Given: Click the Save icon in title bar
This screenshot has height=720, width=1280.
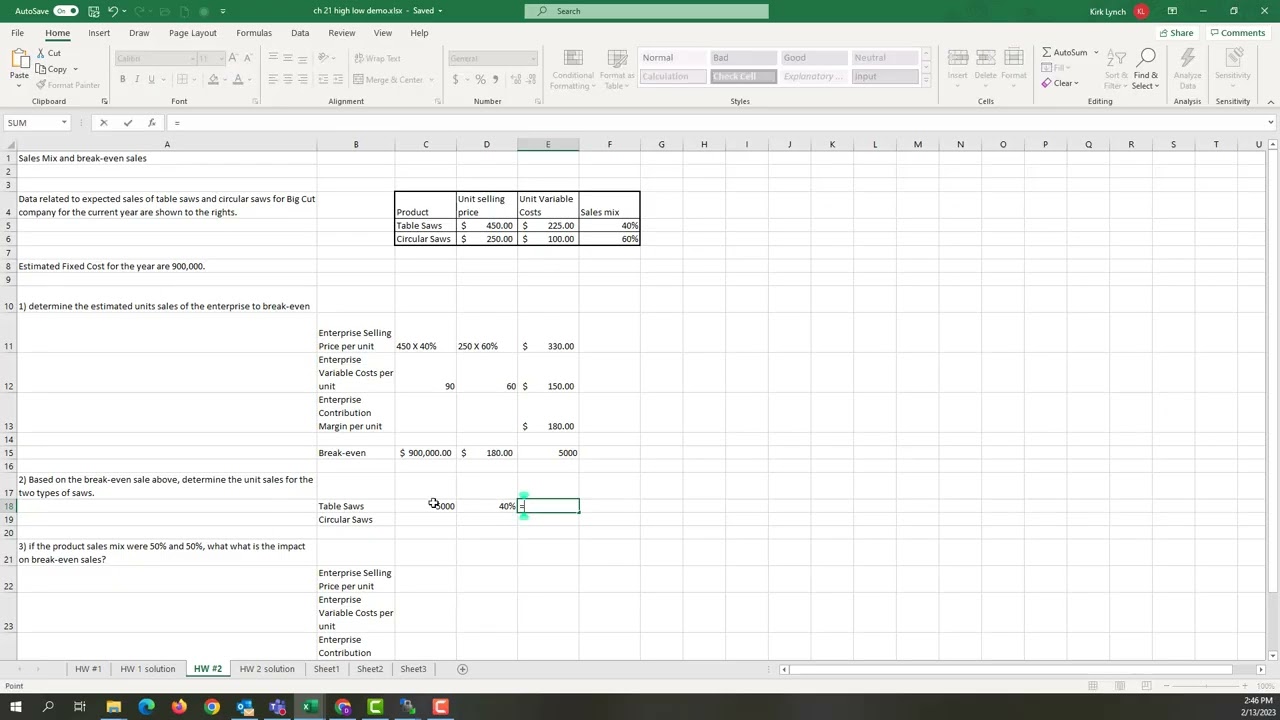Looking at the screenshot, I should click(93, 11).
